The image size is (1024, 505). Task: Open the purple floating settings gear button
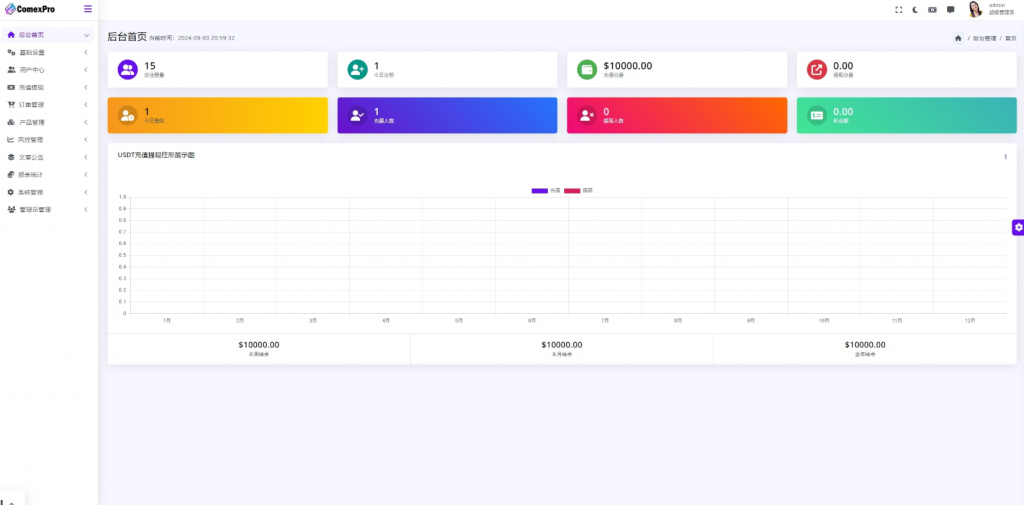click(x=1018, y=227)
